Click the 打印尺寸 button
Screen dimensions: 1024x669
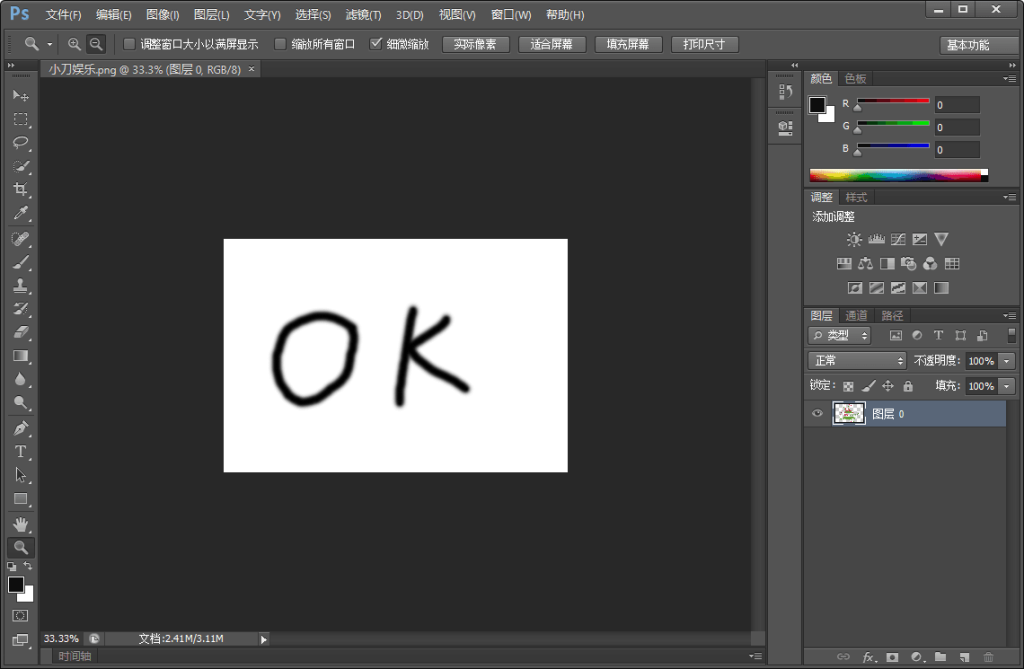click(x=703, y=44)
